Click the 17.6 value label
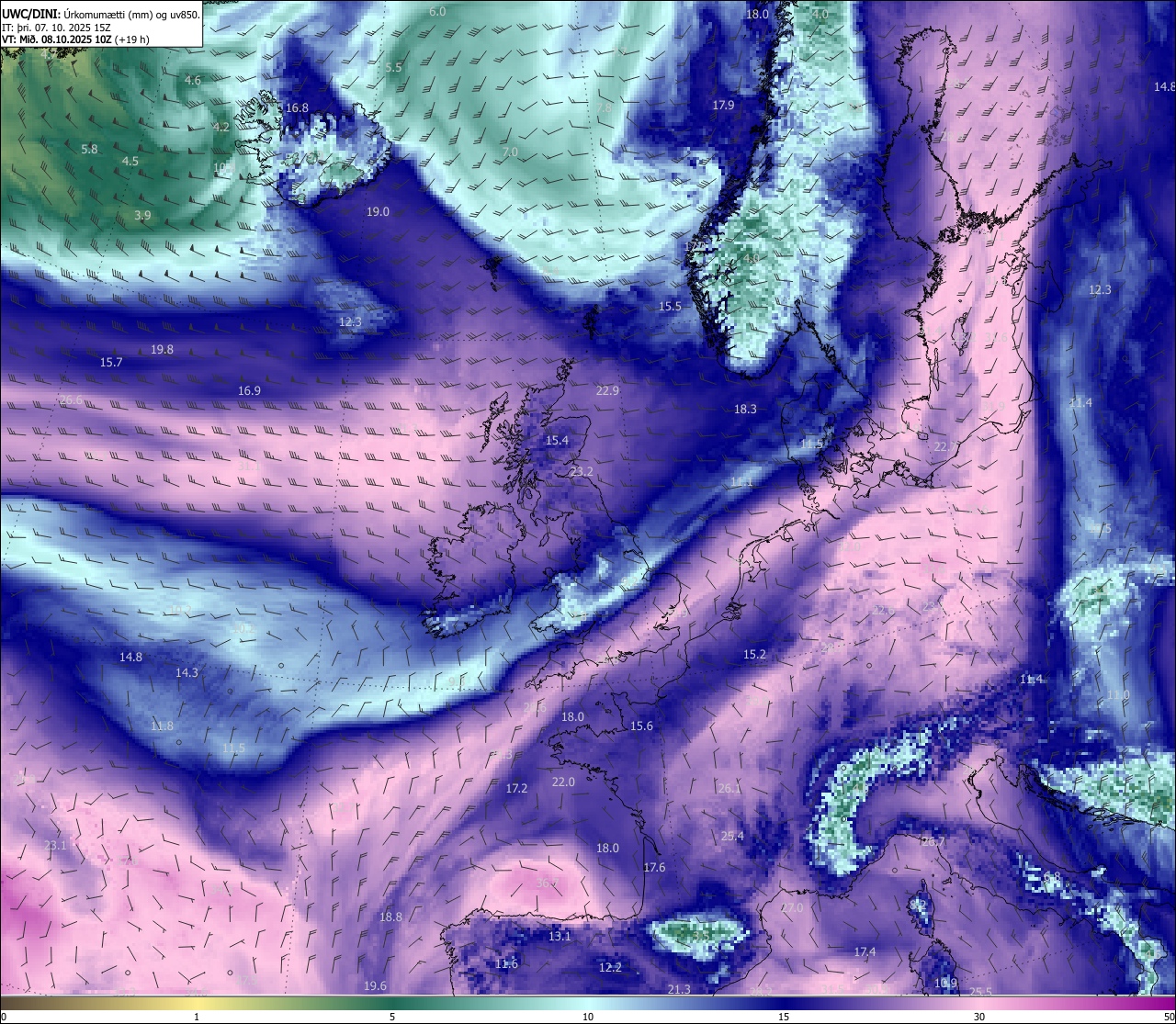Image resolution: width=1176 pixels, height=1024 pixels. [654, 867]
